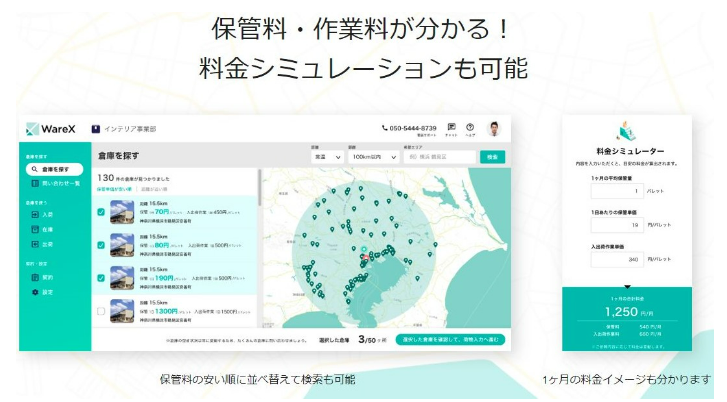
Task: Click the 入出荷作業単価 input field
Action: tap(617, 259)
